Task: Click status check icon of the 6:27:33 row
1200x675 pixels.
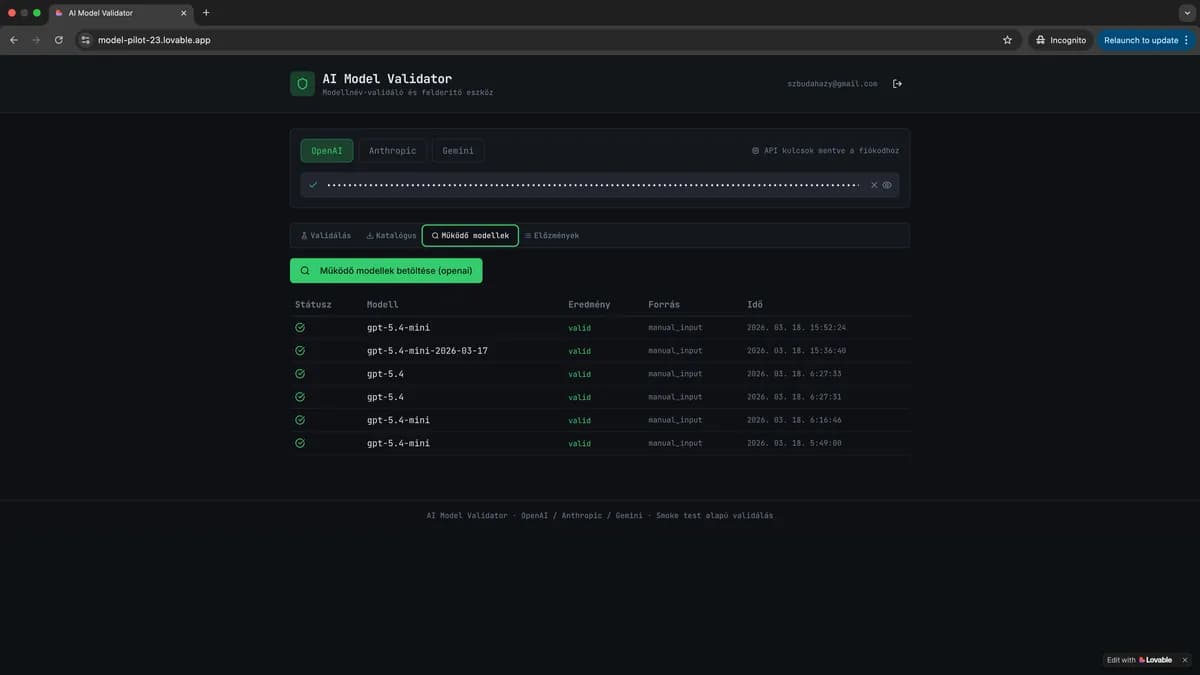Action: pyautogui.click(x=300, y=374)
